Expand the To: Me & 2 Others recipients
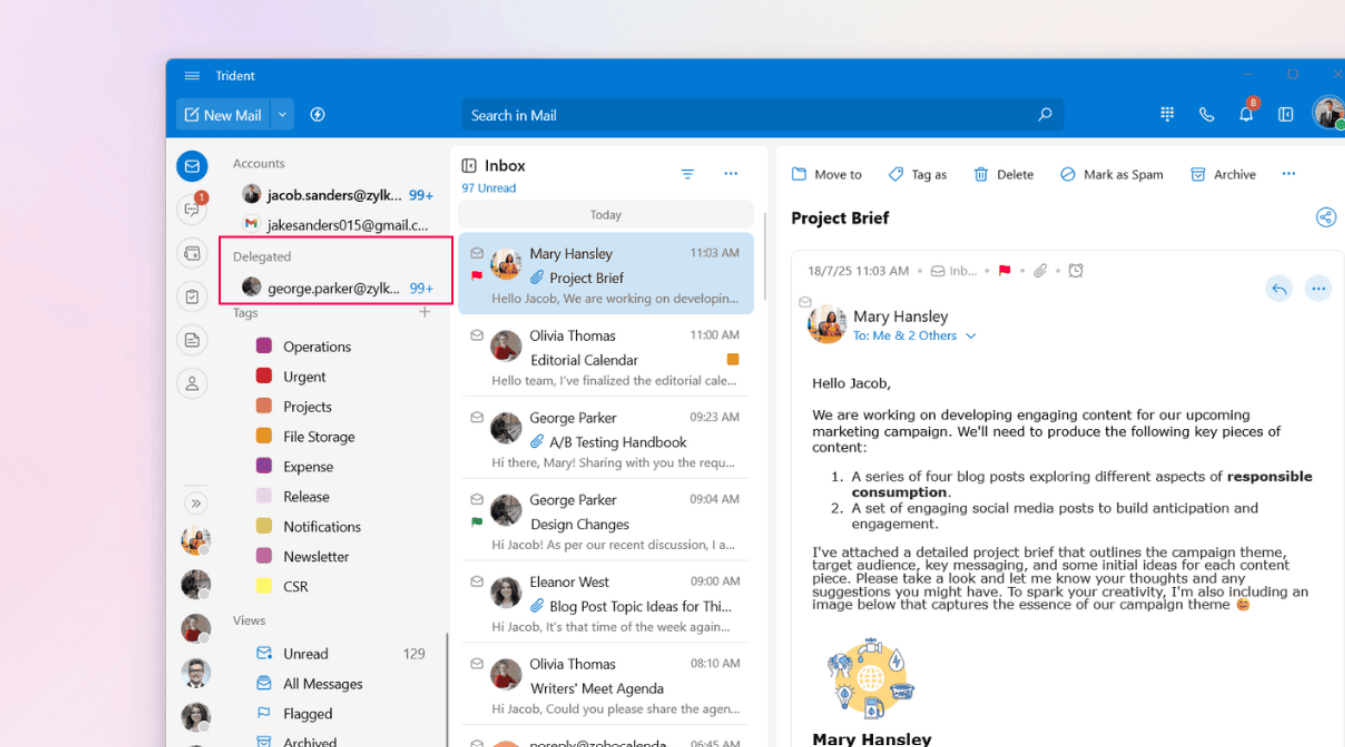Screen dimensions: 1345x747 [x=915, y=336]
